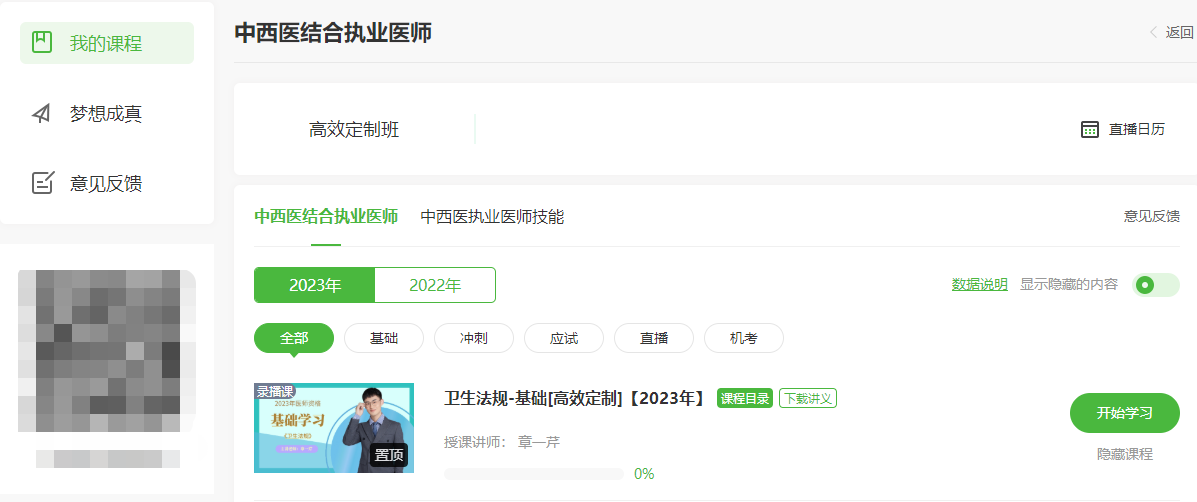This screenshot has width=1197, height=502.
Task: Filter courses by 基础
Action: point(384,338)
